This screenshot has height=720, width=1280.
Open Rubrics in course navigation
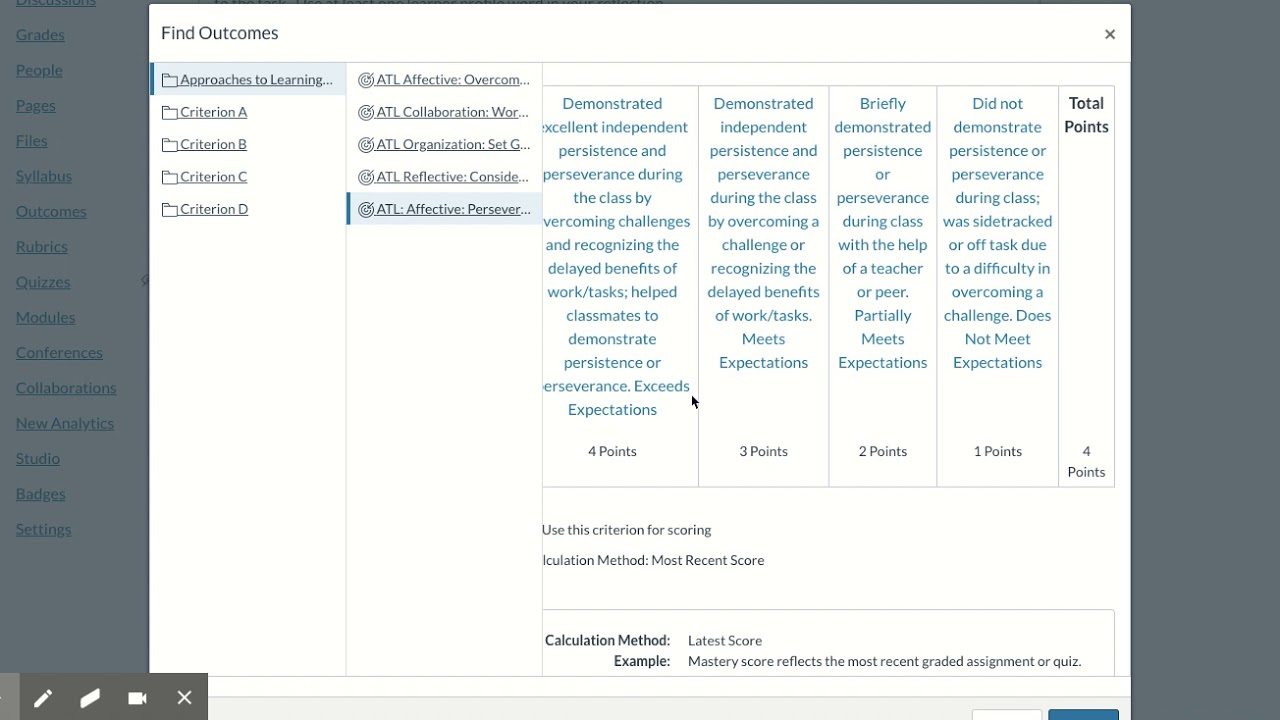(x=42, y=246)
